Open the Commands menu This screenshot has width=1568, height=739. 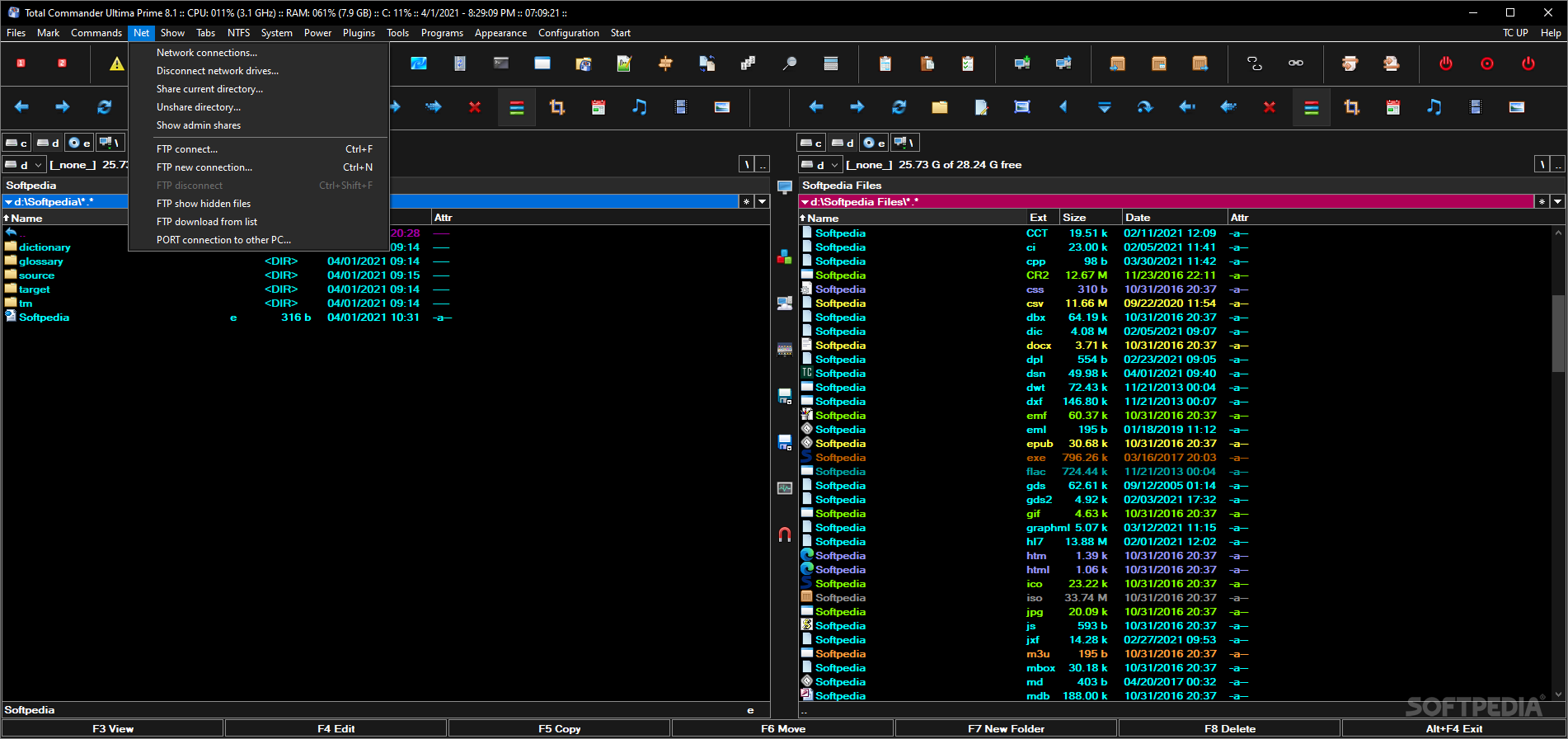[x=96, y=33]
